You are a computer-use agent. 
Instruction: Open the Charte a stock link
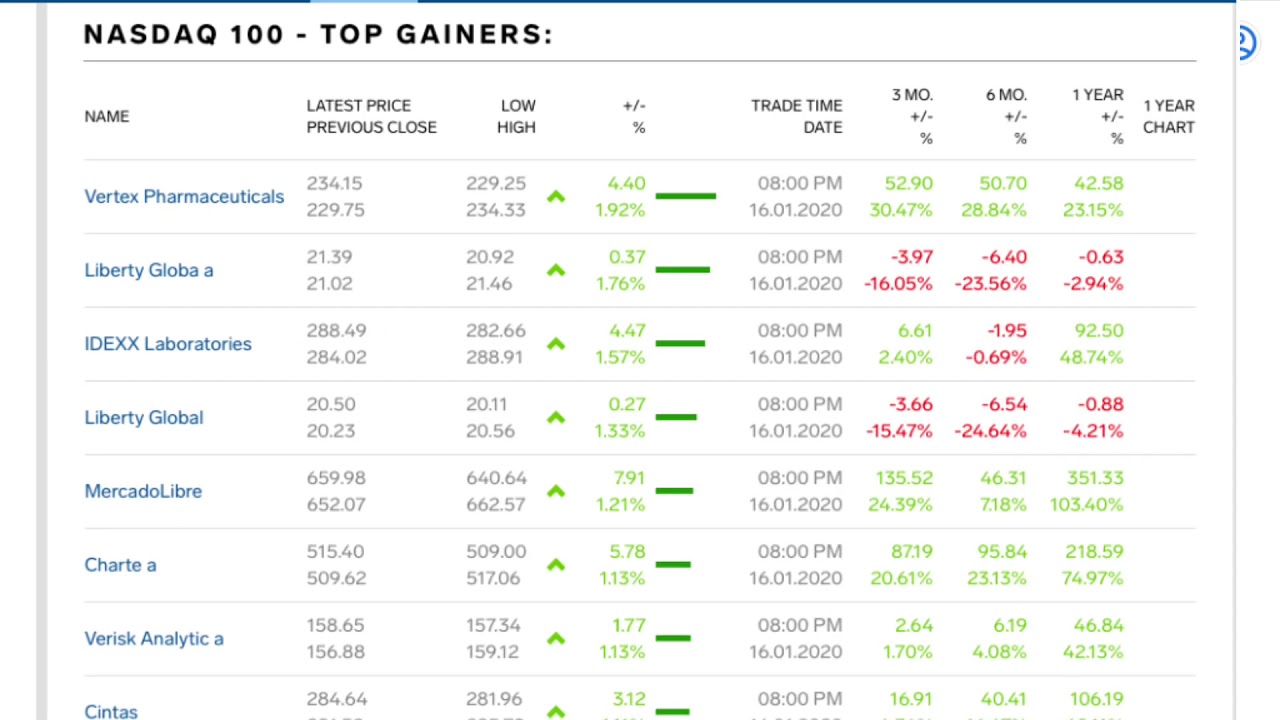(x=120, y=565)
